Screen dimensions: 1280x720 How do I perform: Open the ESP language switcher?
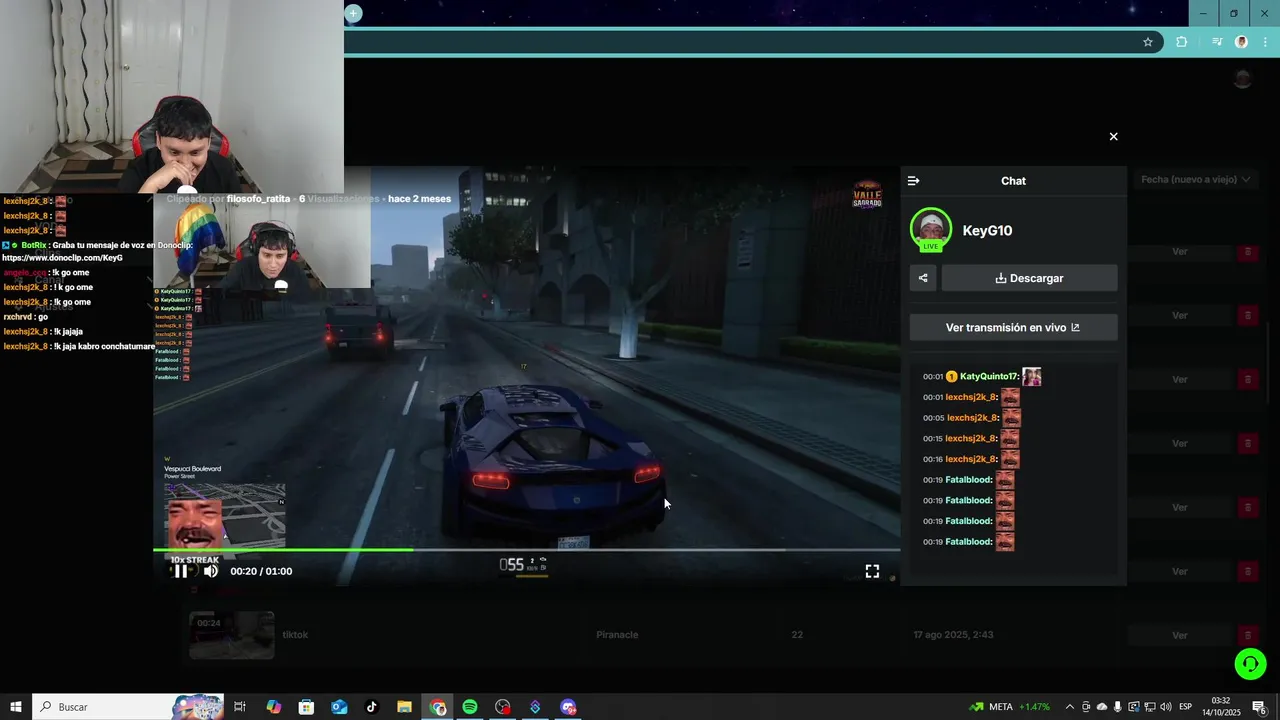tap(1187, 707)
